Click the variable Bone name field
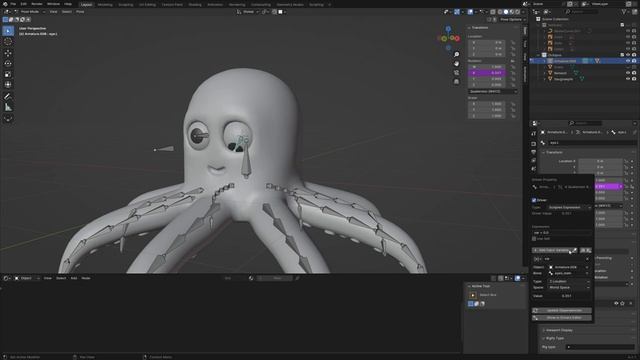640x360 pixels. point(569,273)
